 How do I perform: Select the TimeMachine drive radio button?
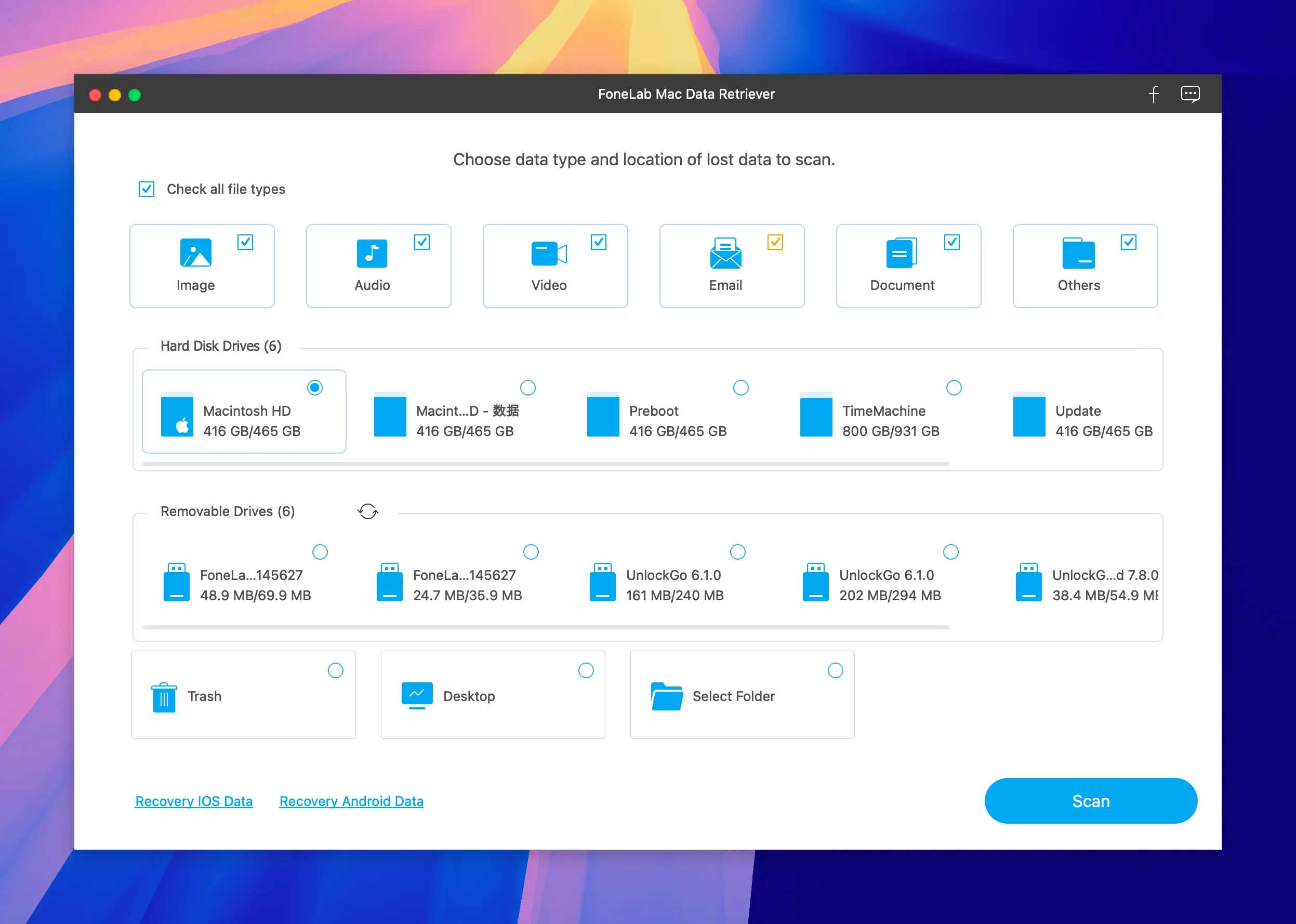[x=954, y=388]
